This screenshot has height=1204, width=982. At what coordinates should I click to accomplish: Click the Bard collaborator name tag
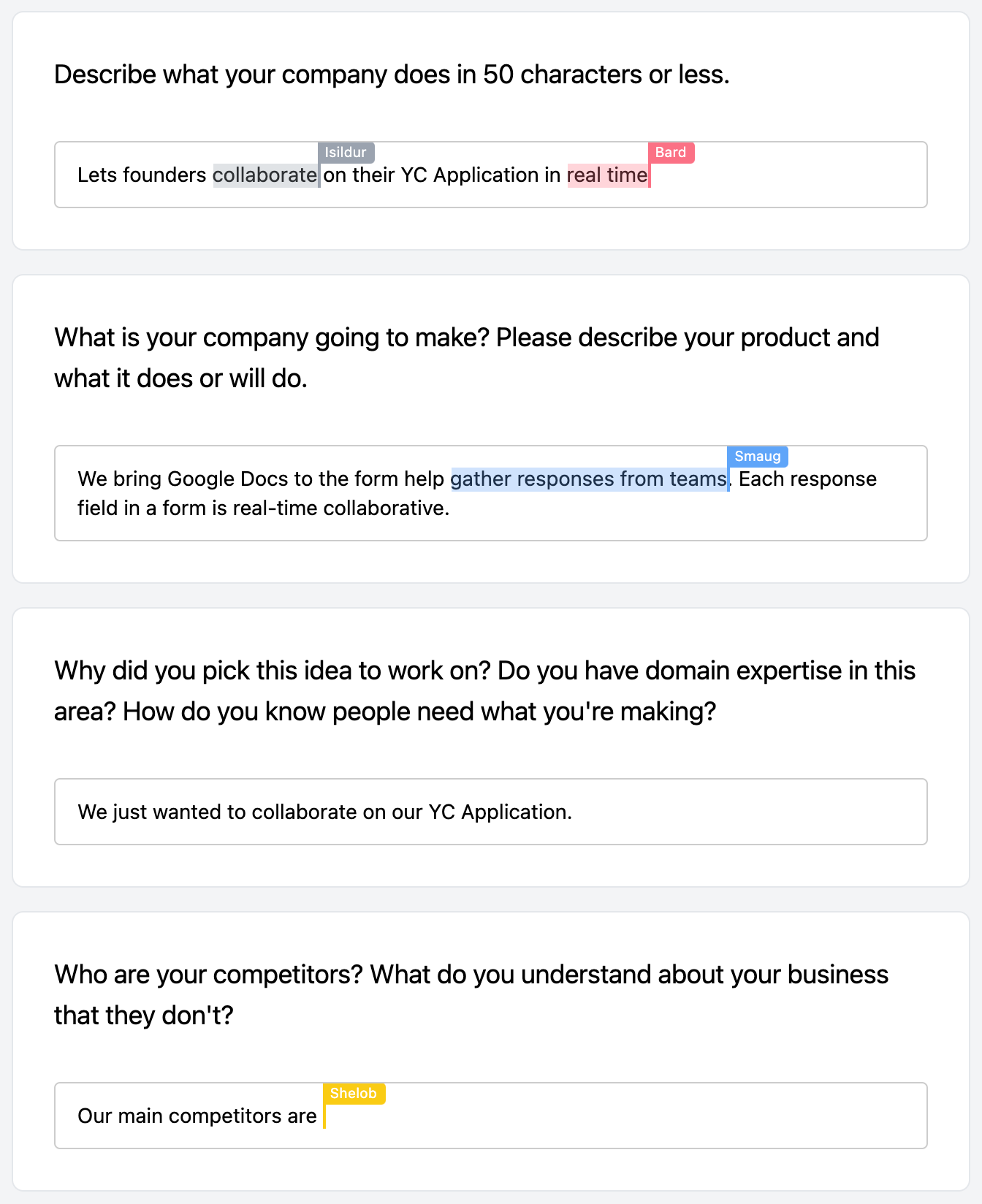coord(671,152)
